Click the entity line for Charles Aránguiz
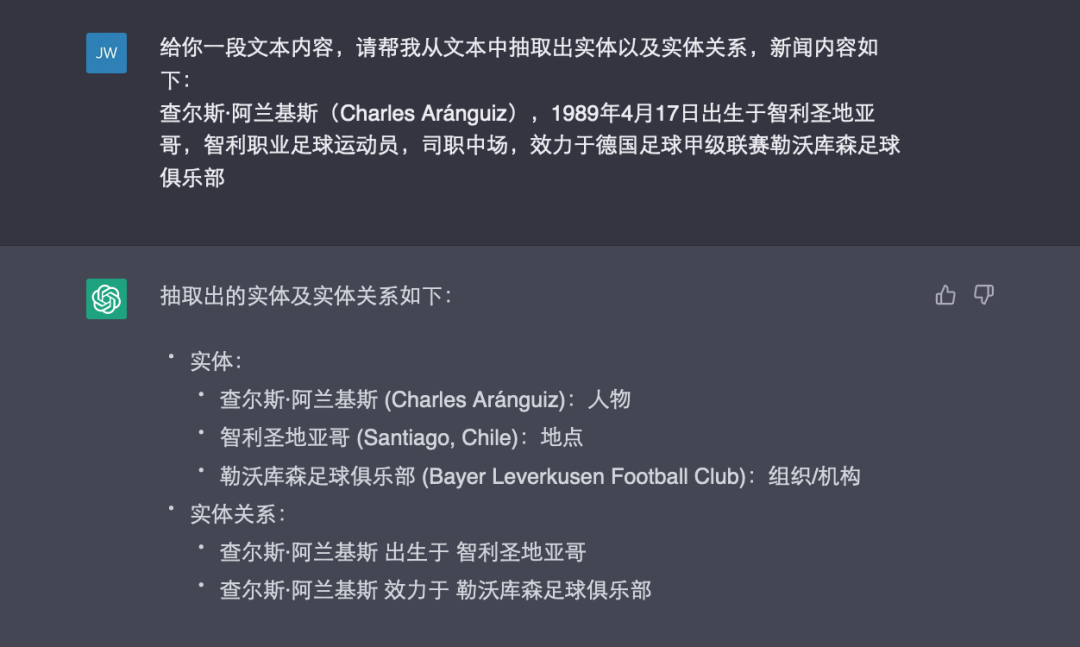Screen dimensions: 1080x647 (398, 398)
